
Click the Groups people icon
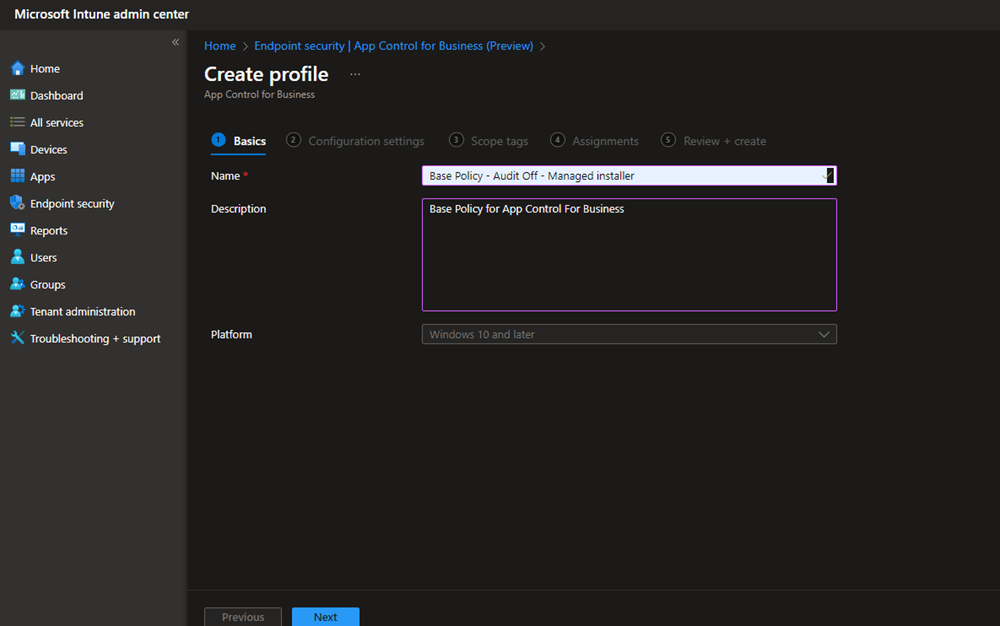pyautogui.click(x=17, y=284)
